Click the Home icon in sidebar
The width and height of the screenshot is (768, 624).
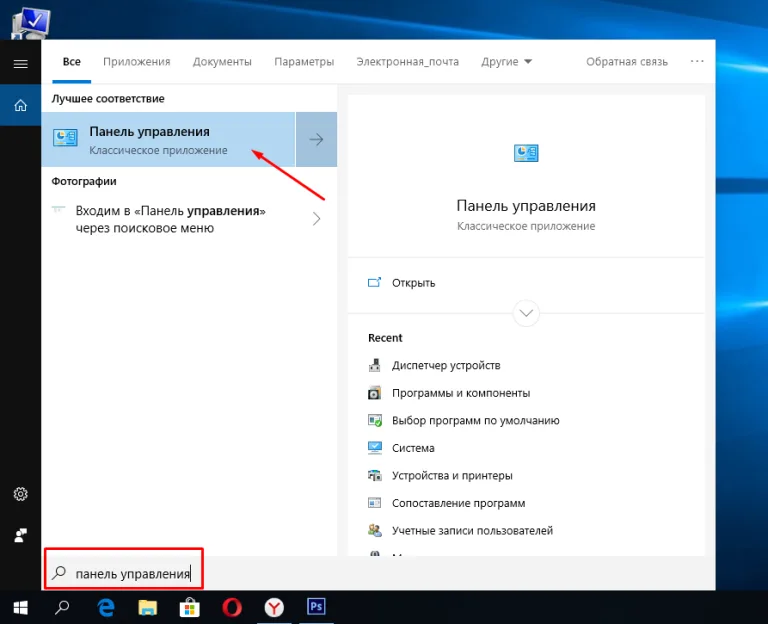coord(21,105)
